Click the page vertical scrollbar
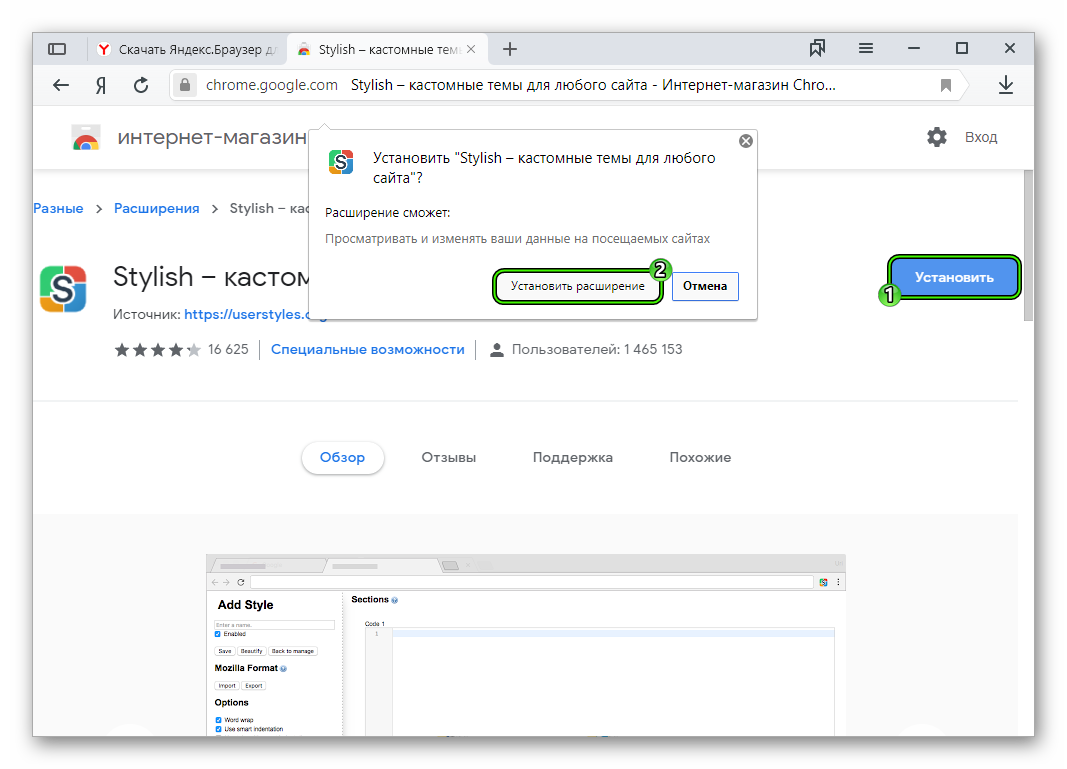 coord(1028,245)
